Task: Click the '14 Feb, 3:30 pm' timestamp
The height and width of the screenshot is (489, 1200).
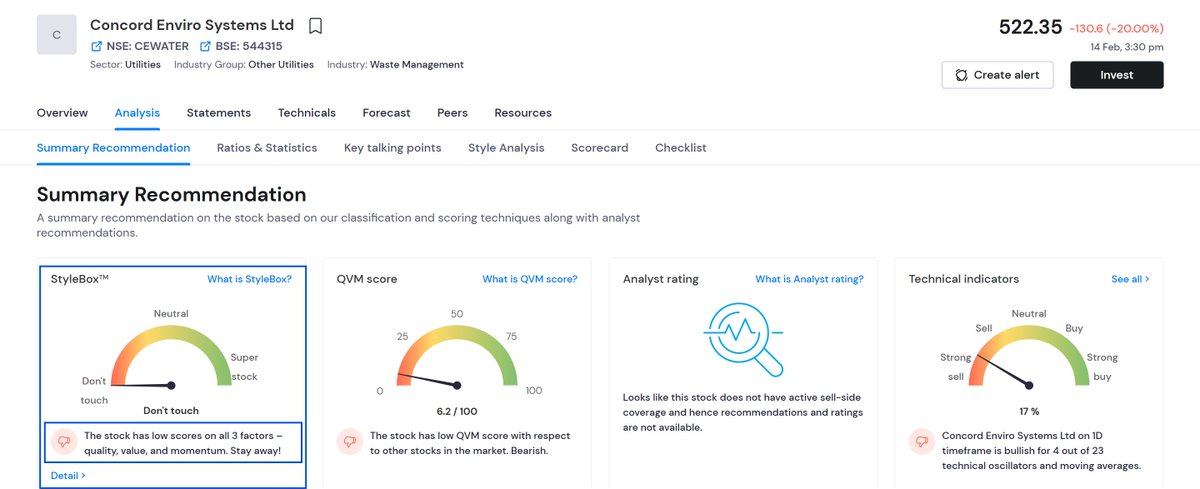Action: click(x=1127, y=47)
